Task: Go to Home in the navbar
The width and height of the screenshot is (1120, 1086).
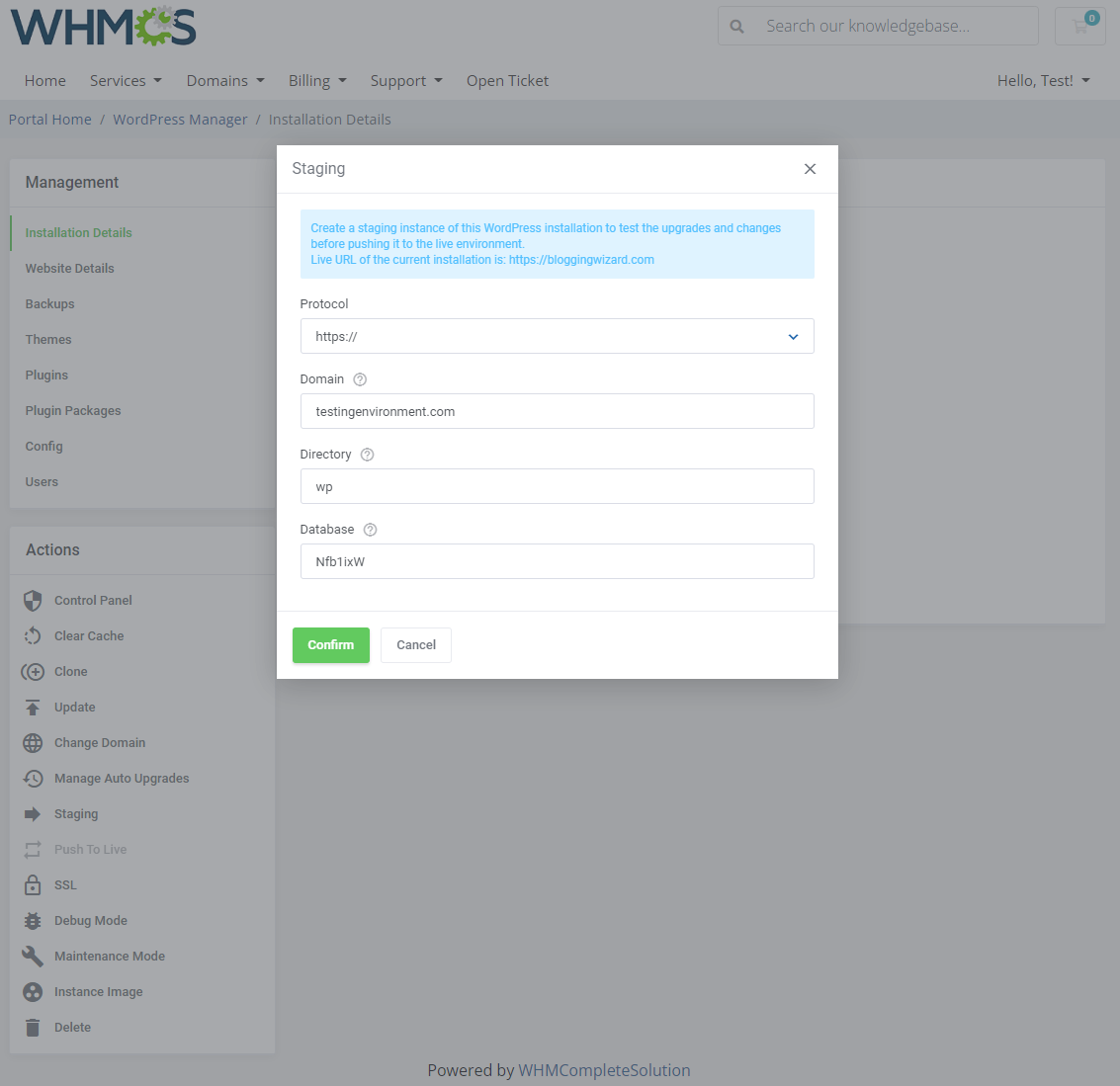Action: click(x=45, y=81)
